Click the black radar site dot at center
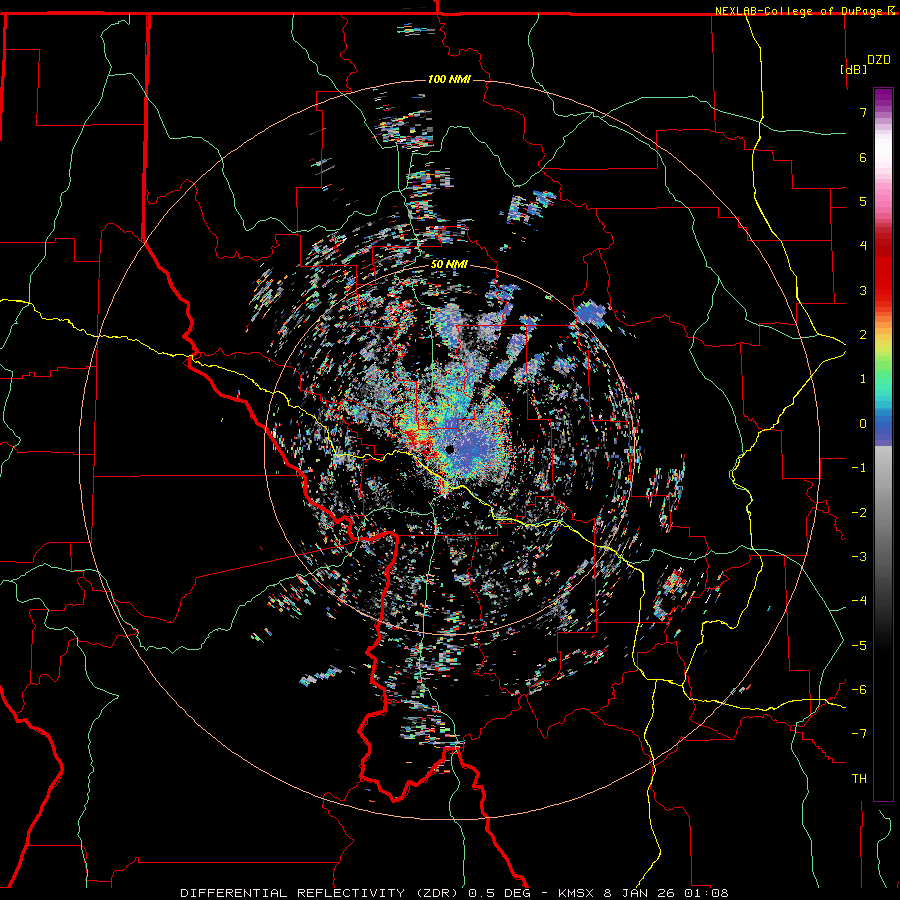The image size is (900, 900). [x=449, y=449]
